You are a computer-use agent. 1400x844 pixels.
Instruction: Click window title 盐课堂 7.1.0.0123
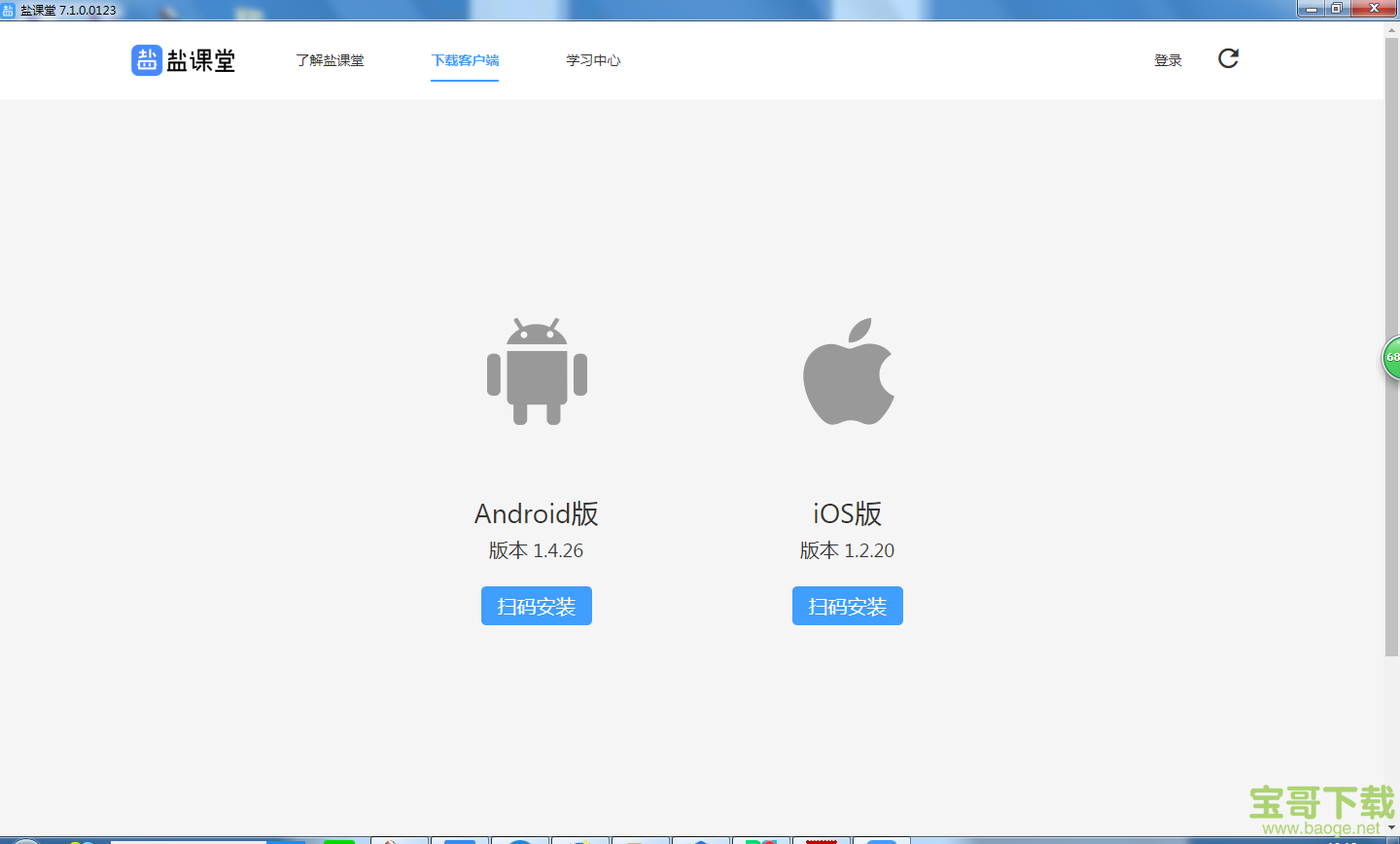tap(68, 10)
